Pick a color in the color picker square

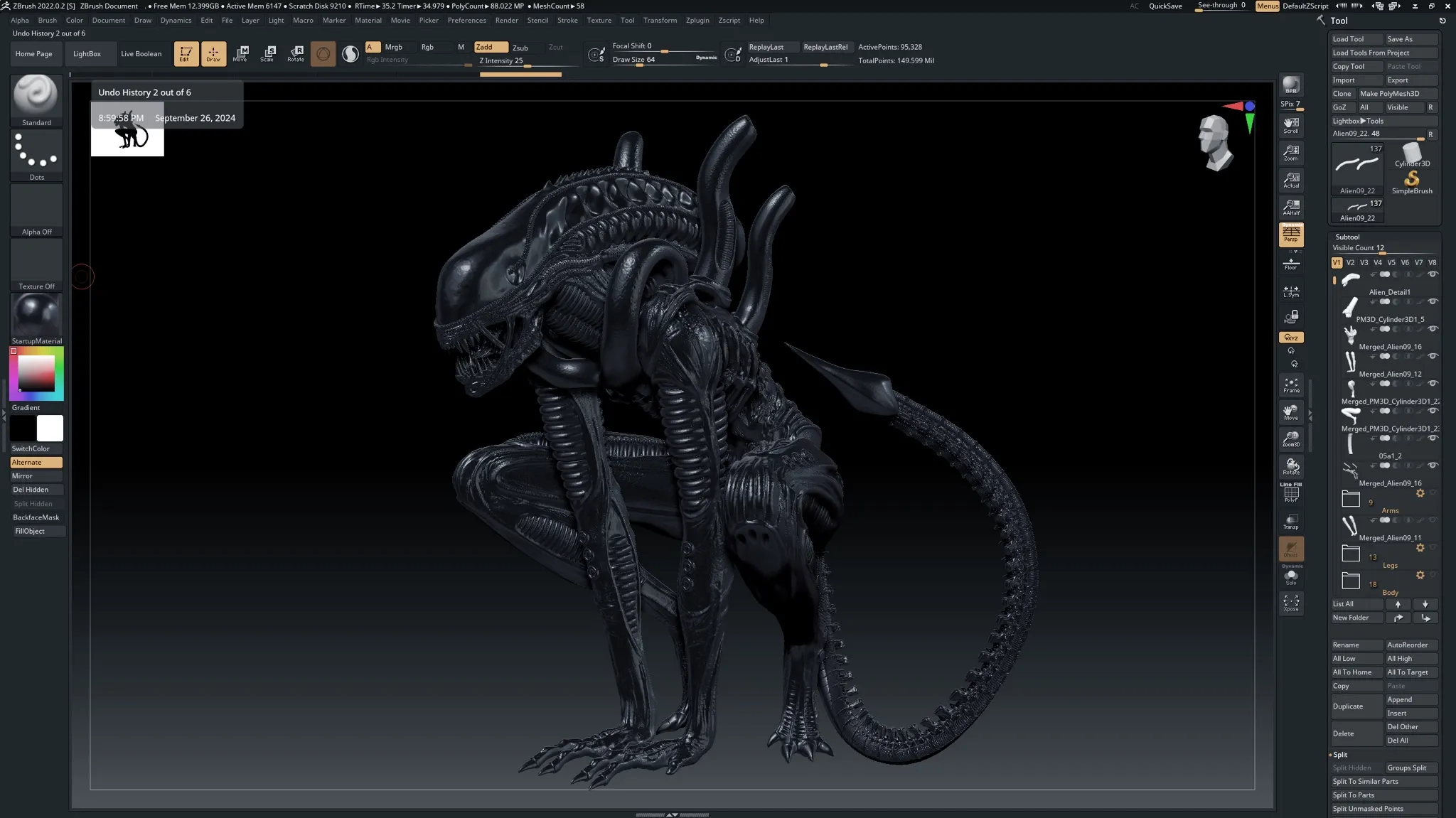(x=36, y=372)
